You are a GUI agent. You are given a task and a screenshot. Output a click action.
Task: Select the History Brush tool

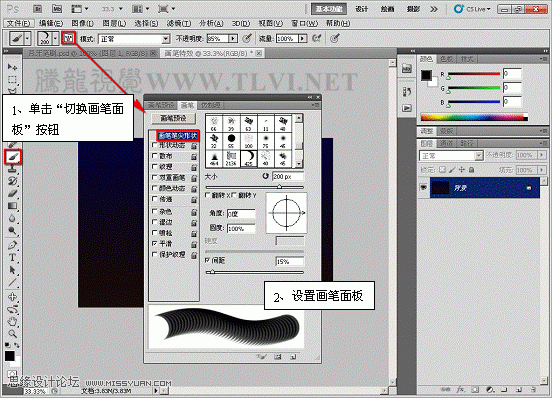point(12,181)
